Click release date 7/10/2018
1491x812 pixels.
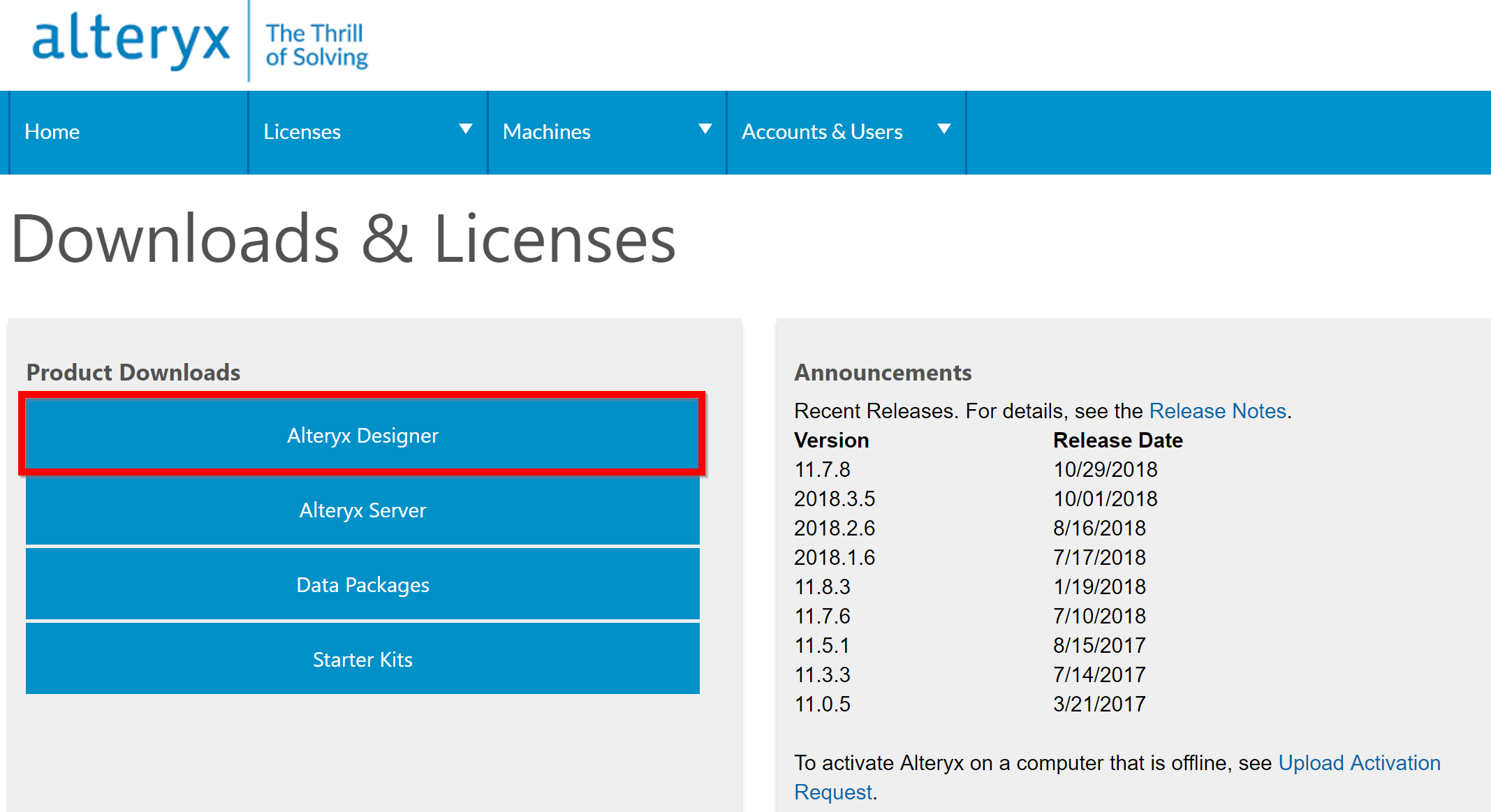[1099, 616]
